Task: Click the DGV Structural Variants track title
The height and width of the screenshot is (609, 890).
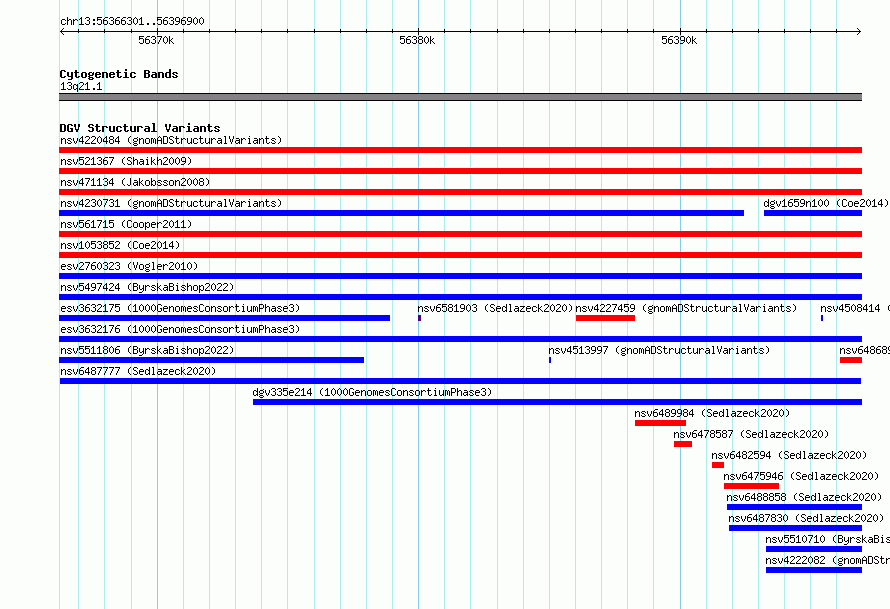Action: pyautogui.click(x=140, y=128)
